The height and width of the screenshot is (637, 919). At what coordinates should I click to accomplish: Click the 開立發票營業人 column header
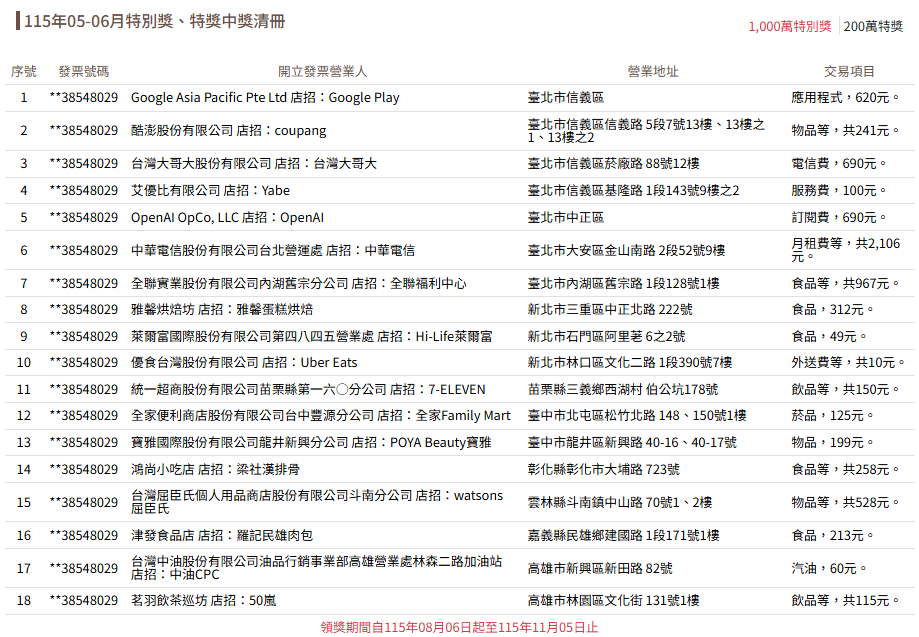click(x=322, y=71)
